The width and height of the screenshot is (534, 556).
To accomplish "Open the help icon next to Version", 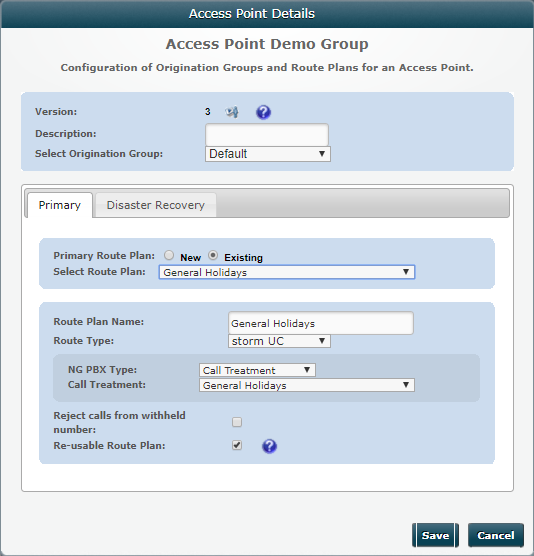I will click(263, 112).
